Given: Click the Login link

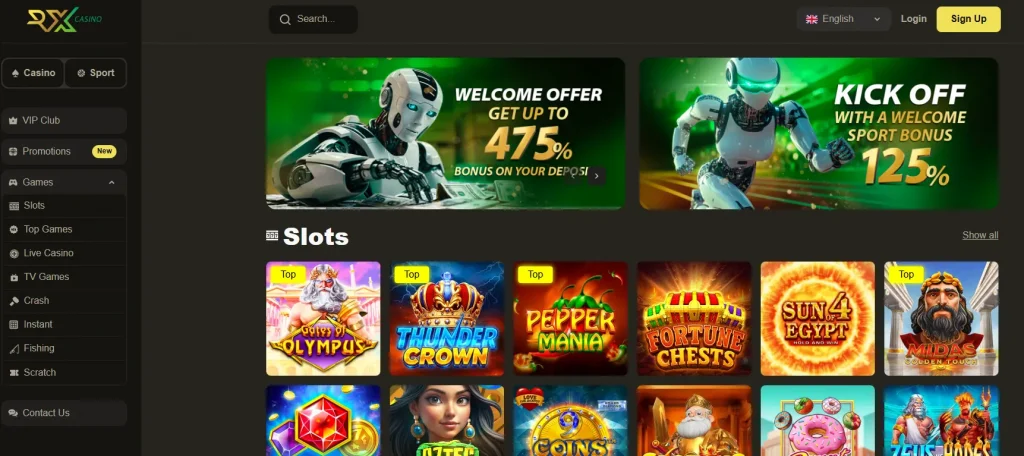Looking at the screenshot, I should point(914,19).
